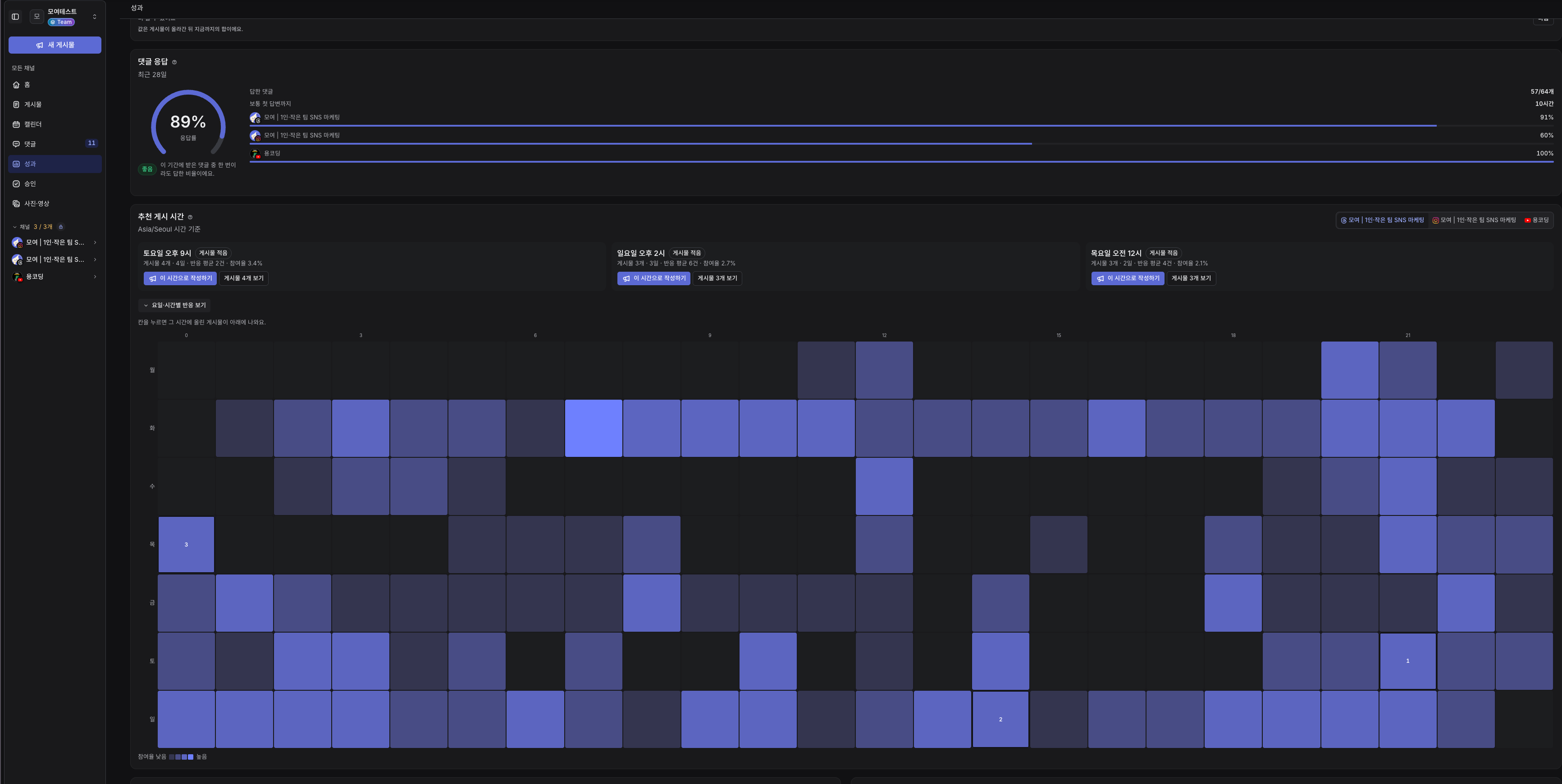
Task: Expand the 용코딩 channel chevron in sidebar
Action: (x=95, y=277)
